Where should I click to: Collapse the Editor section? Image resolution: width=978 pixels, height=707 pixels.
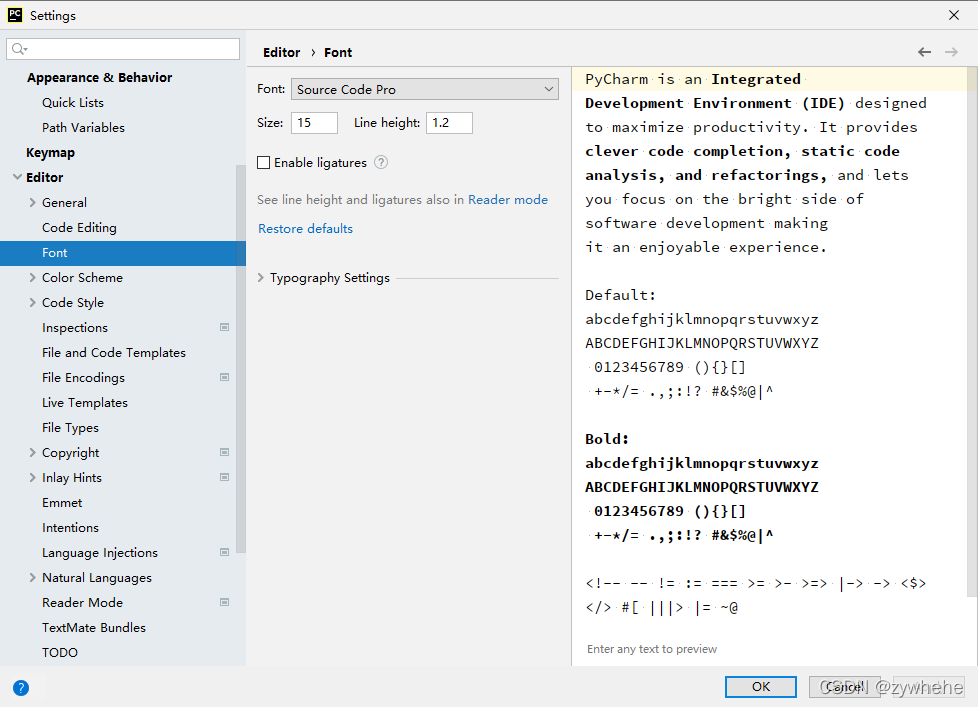tap(17, 177)
